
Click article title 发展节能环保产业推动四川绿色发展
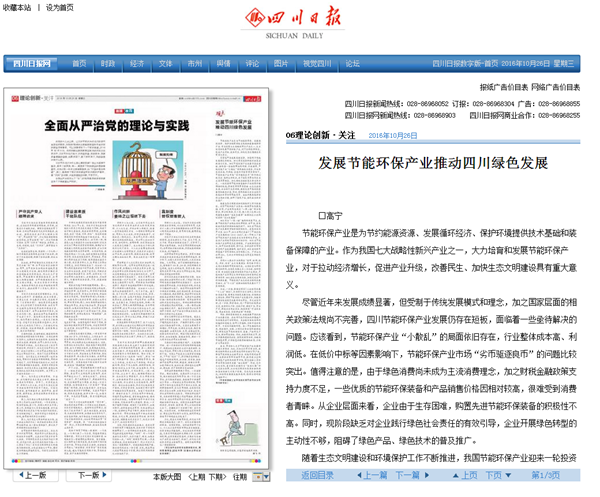pyautogui.click(x=433, y=163)
